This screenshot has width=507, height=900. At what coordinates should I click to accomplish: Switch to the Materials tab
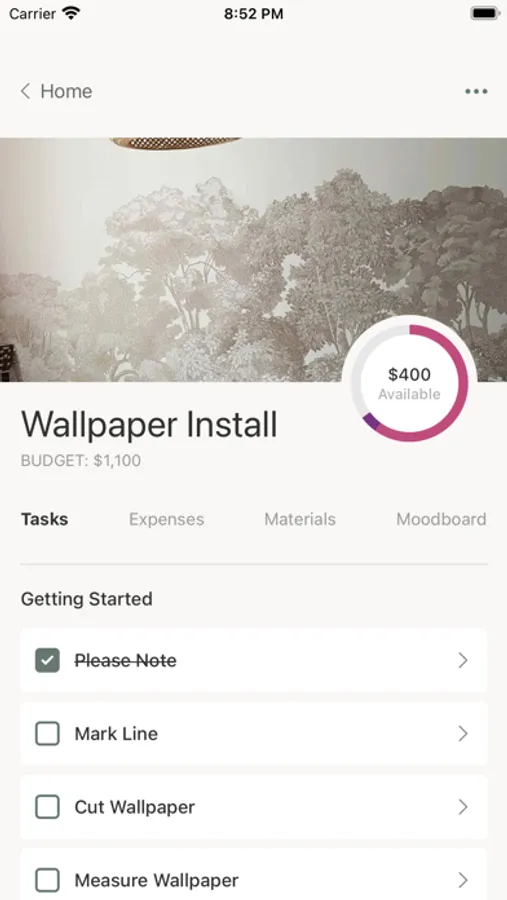point(300,519)
